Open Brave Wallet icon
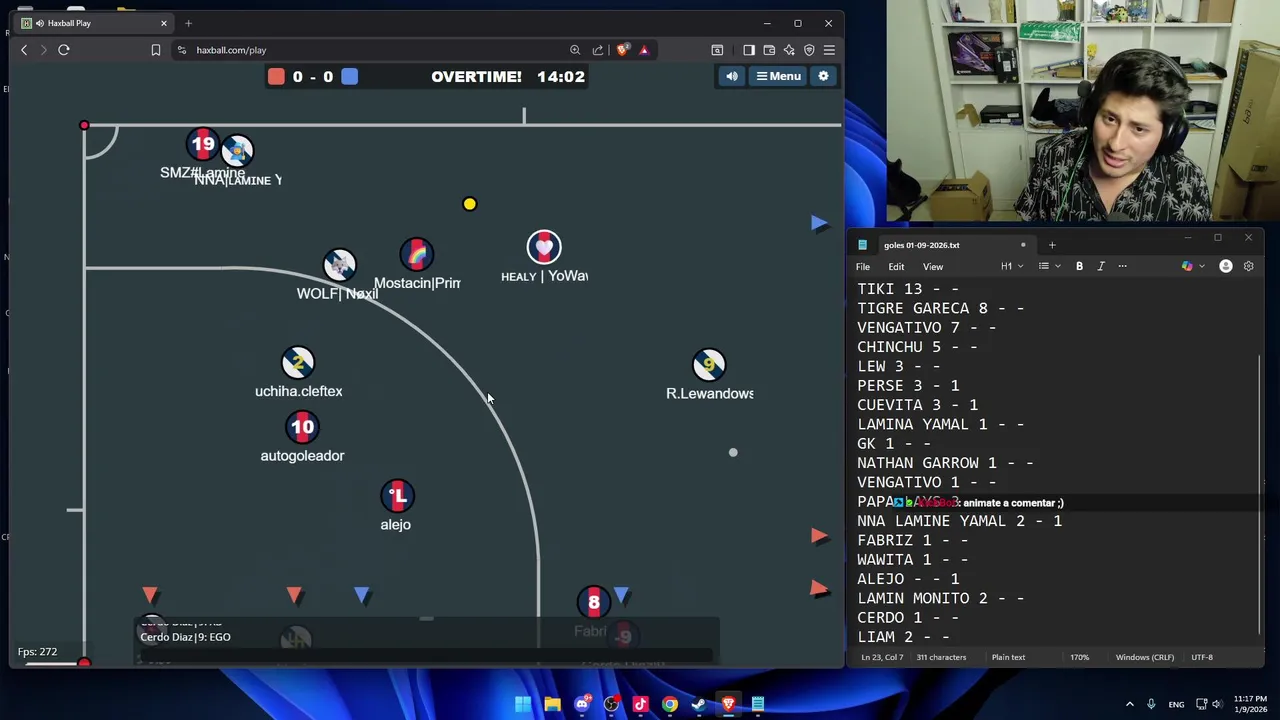The image size is (1280, 720). (x=769, y=50)
